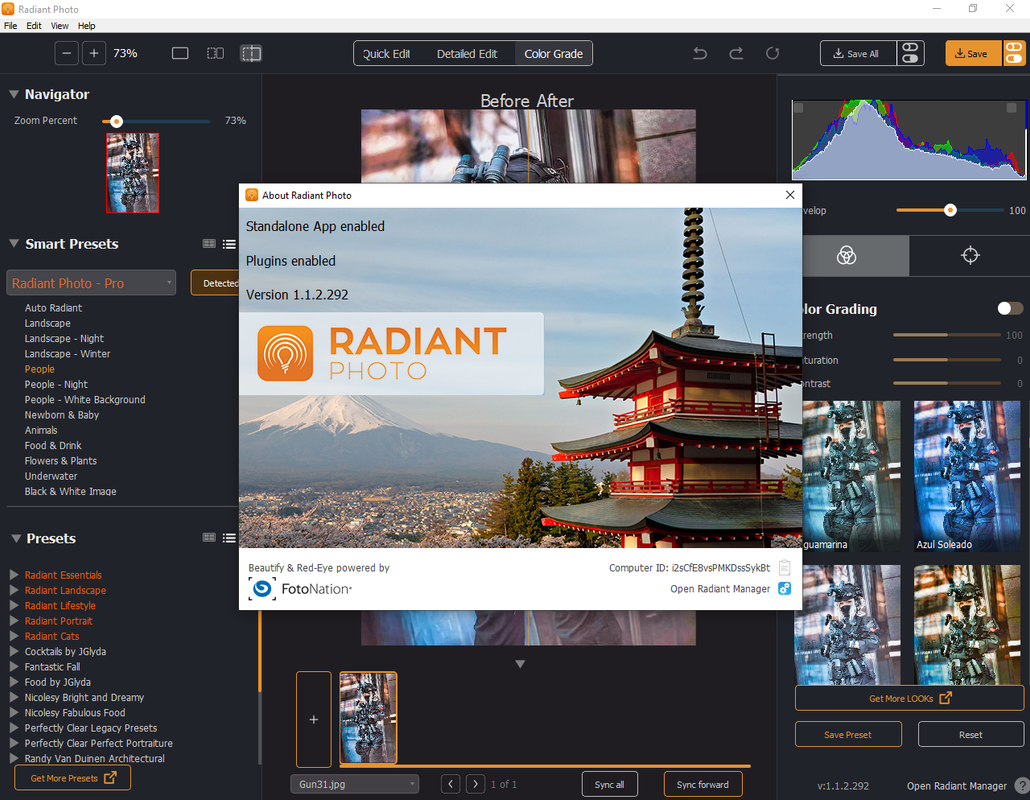Switch to single image view
Screen dimensions: 1030x800
coord(180,53)
